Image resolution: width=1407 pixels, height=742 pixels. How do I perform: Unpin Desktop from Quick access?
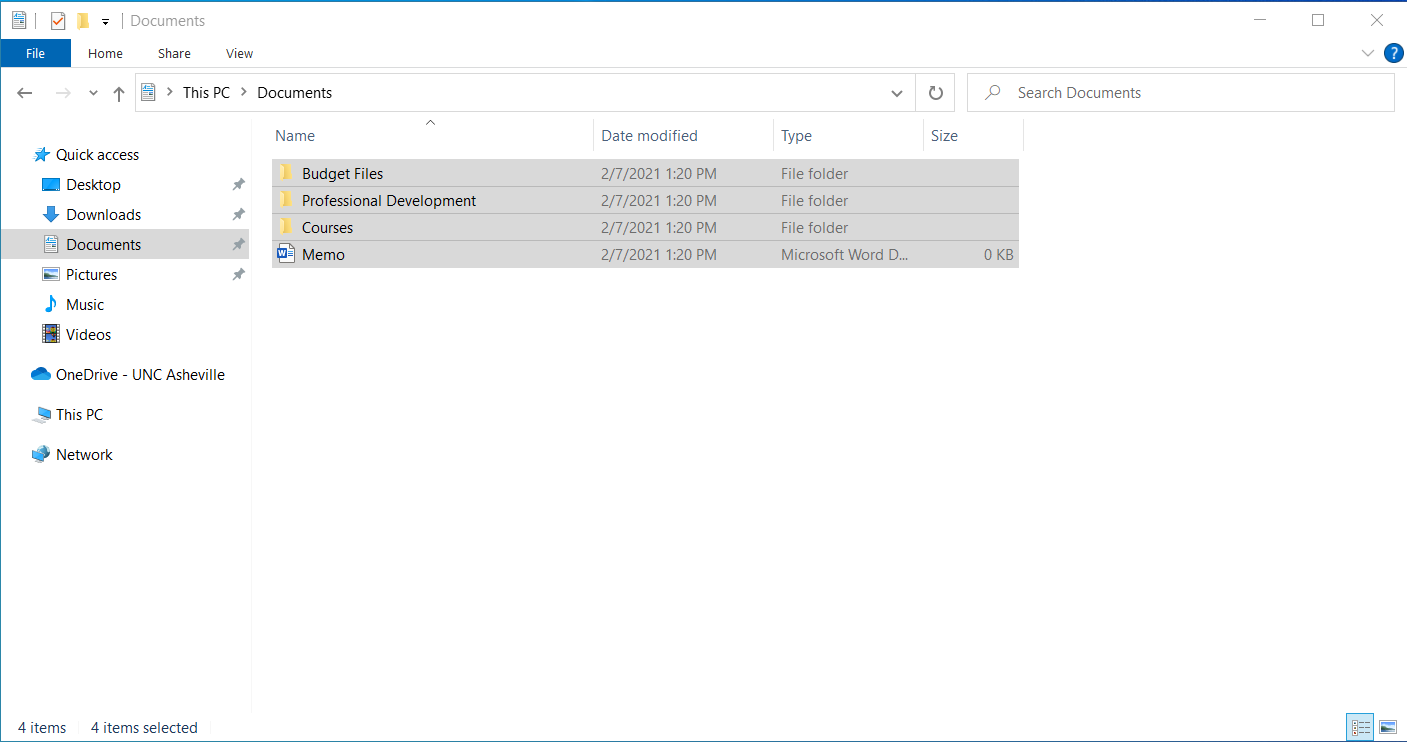tap(238, 185)
